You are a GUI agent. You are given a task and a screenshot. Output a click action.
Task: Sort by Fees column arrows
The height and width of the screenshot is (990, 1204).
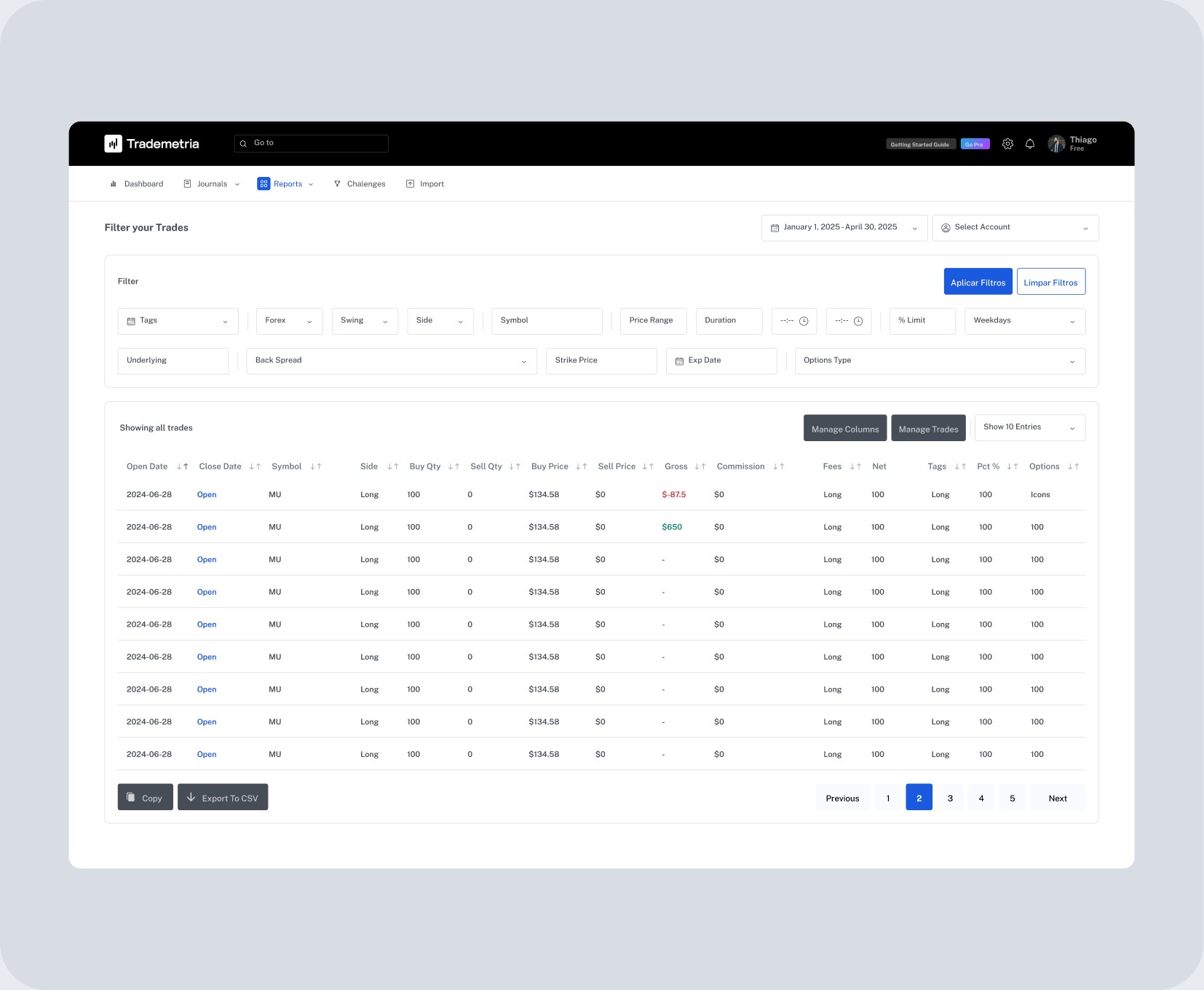[855, 467]
